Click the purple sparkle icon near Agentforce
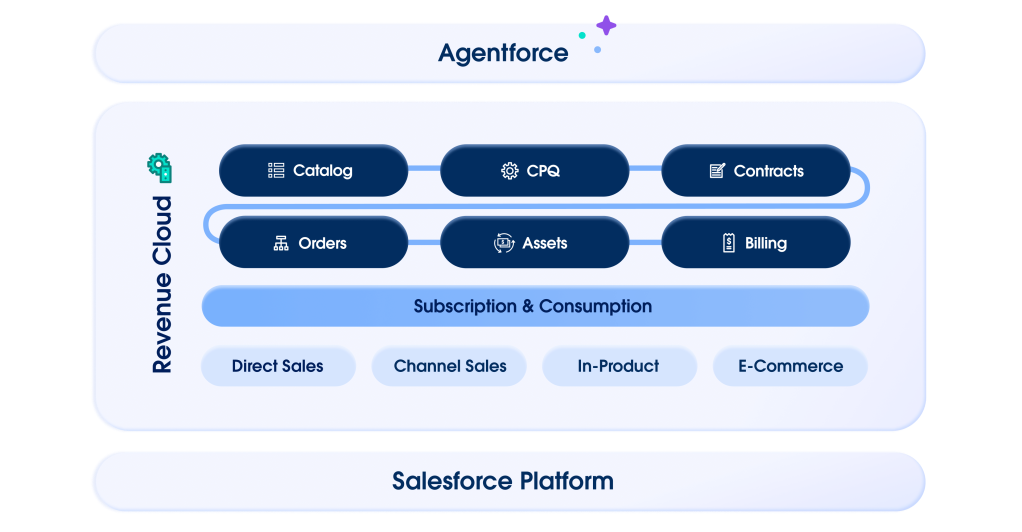Screen dimensions: 1022x532 [x=606, y=26]
